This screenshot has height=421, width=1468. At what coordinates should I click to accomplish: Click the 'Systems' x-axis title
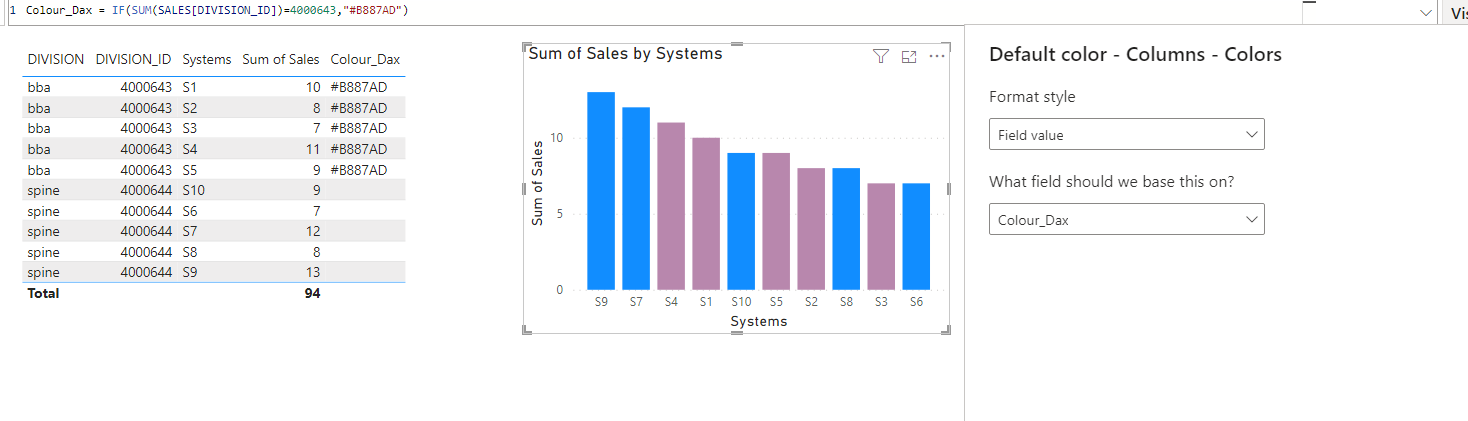coord(759,321)
